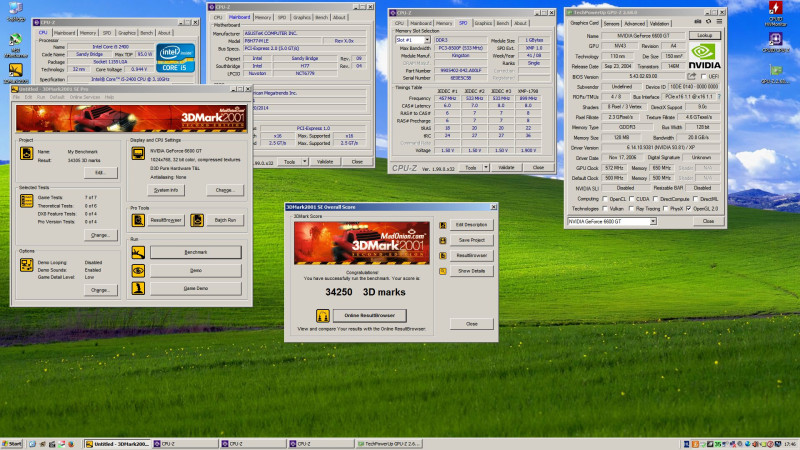
Task: Click Save Project in score dialog
Action: [471, 240]
